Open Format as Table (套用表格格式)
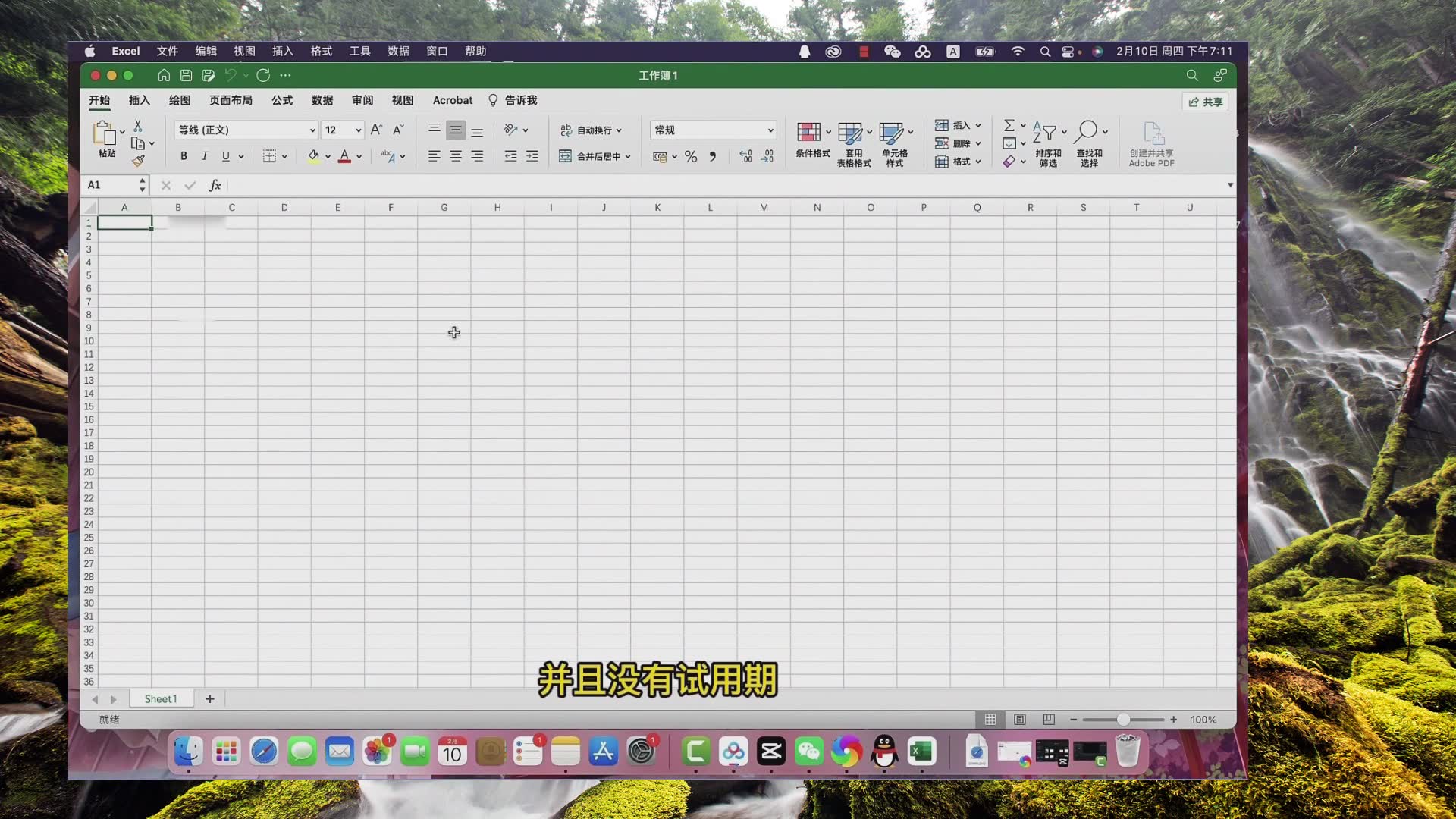Image resolution: width=1456 pixels, height=819 pixels. (x=854, y=144)
